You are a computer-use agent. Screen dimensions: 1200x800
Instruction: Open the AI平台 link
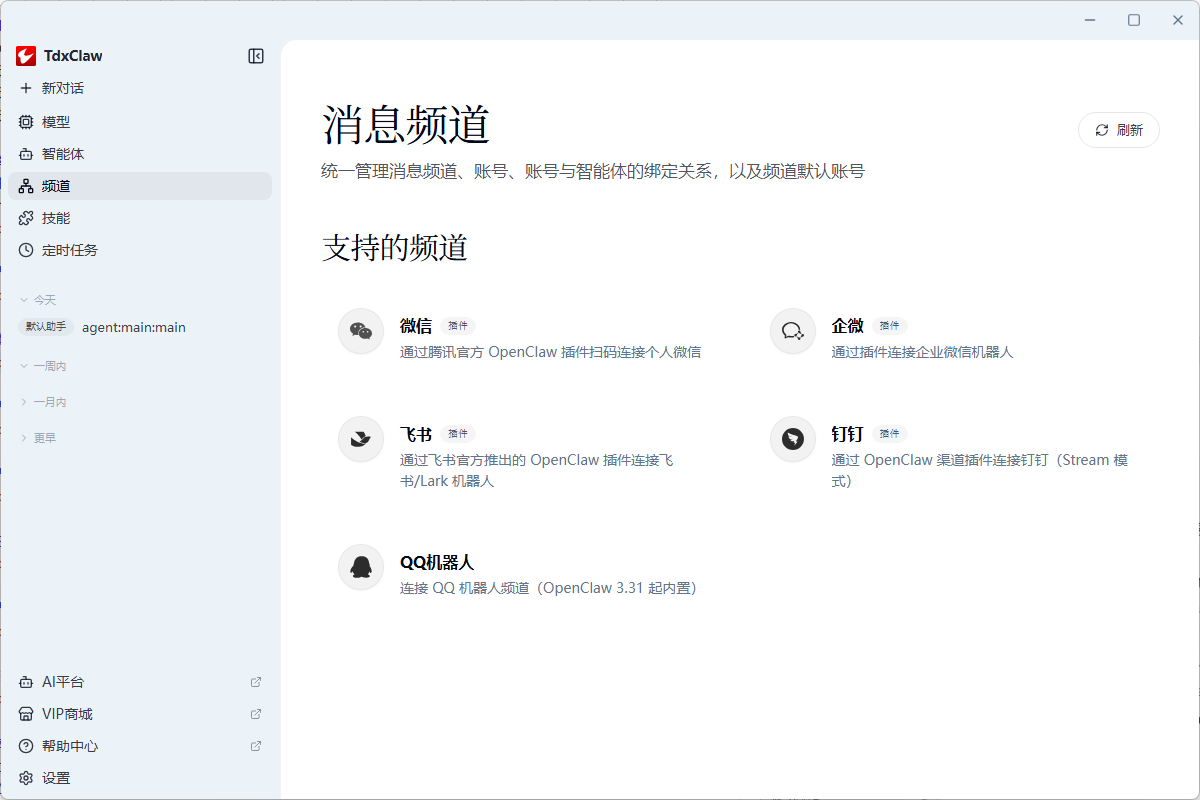click(x=140, y=682)
